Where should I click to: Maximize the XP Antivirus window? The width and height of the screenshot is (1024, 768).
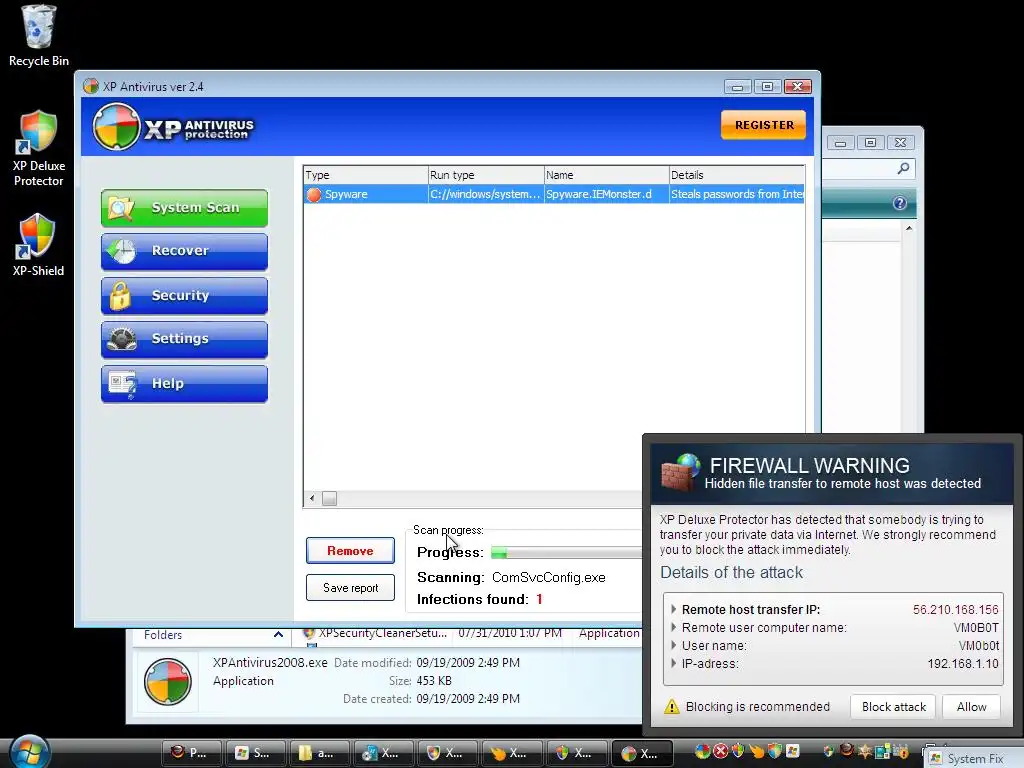pos(767,87)
